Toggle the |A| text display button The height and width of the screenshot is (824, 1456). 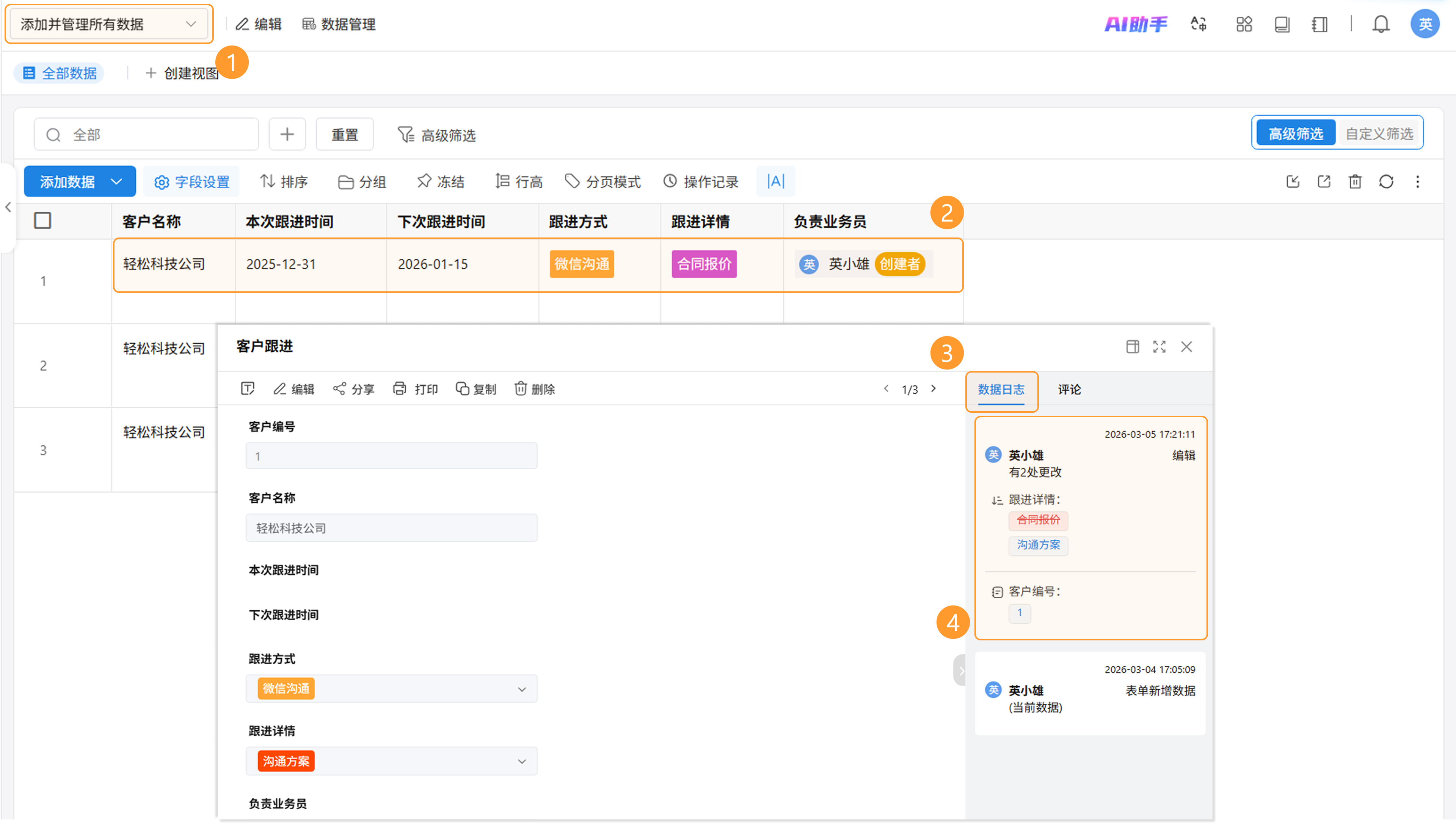775,182
